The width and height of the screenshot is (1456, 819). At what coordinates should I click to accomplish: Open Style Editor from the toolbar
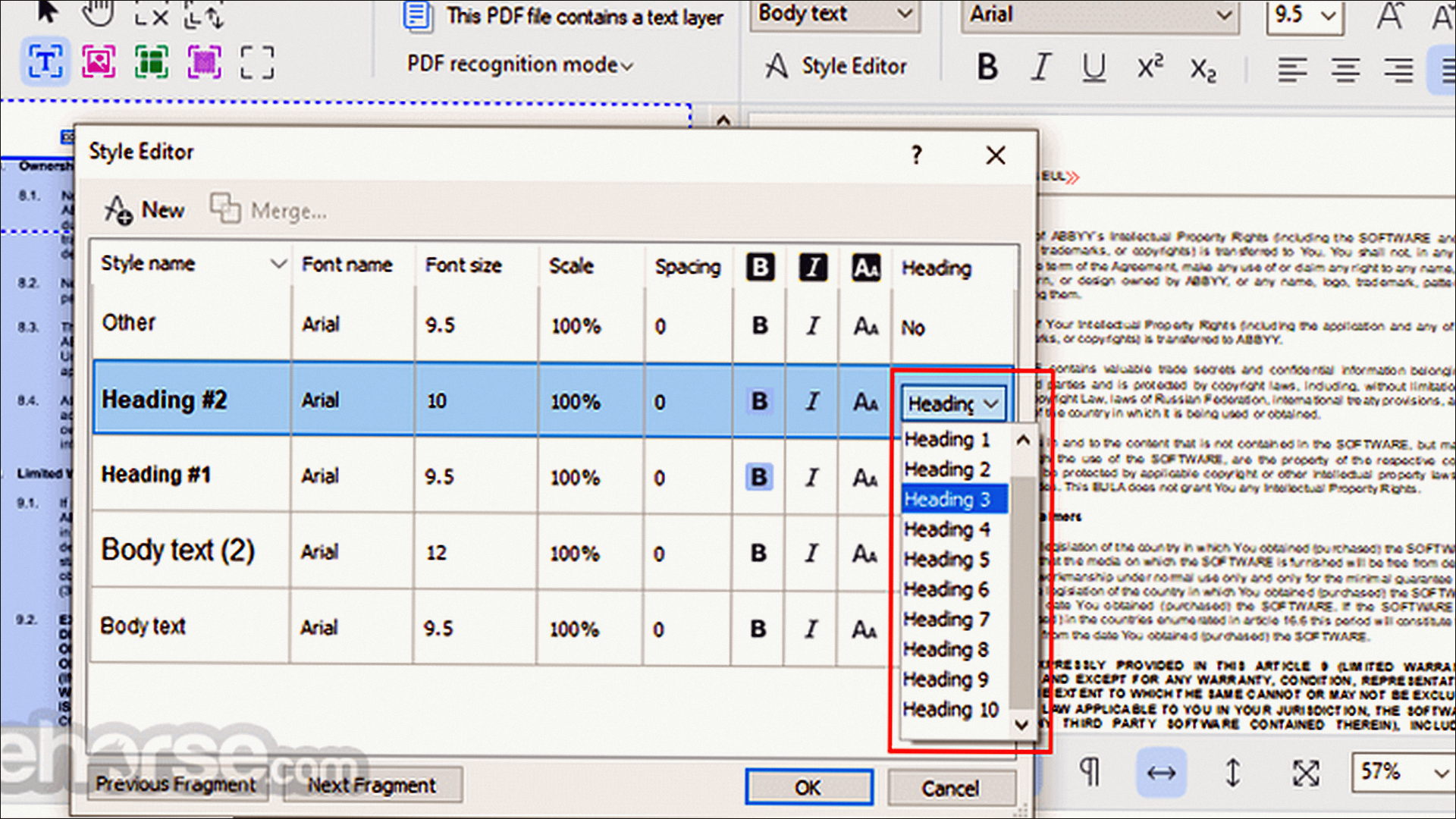[835, 66]
